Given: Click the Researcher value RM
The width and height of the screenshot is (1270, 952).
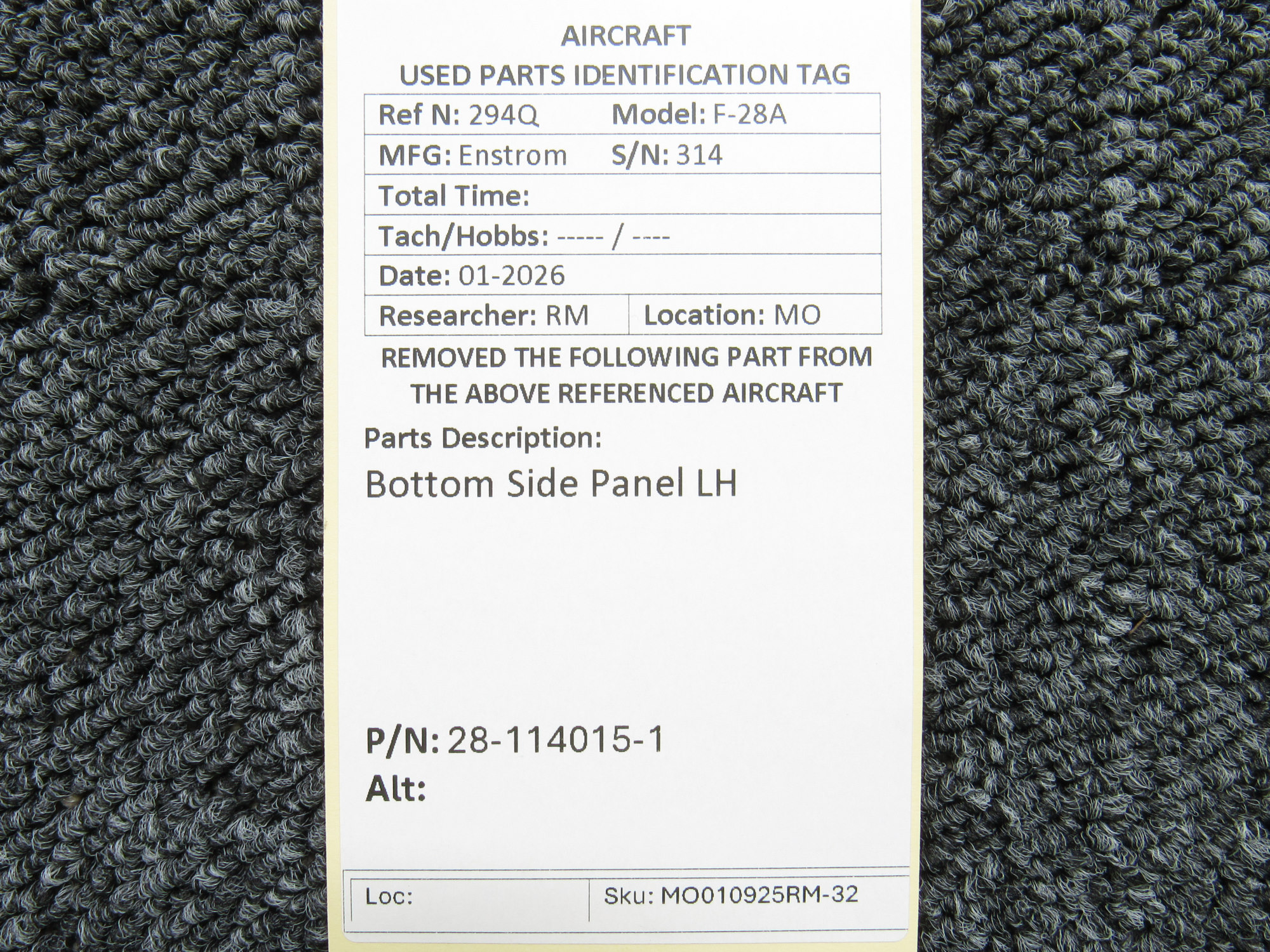Looking at the screenshot, I should (x=567, y=315).
